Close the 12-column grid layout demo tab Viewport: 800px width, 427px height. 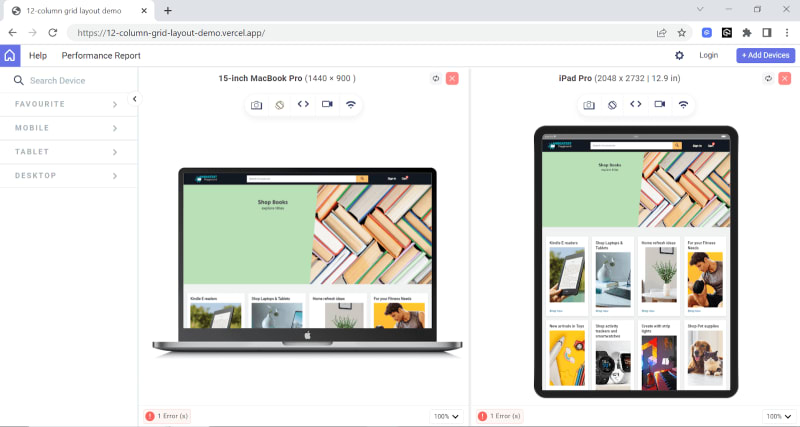[144, 10]
